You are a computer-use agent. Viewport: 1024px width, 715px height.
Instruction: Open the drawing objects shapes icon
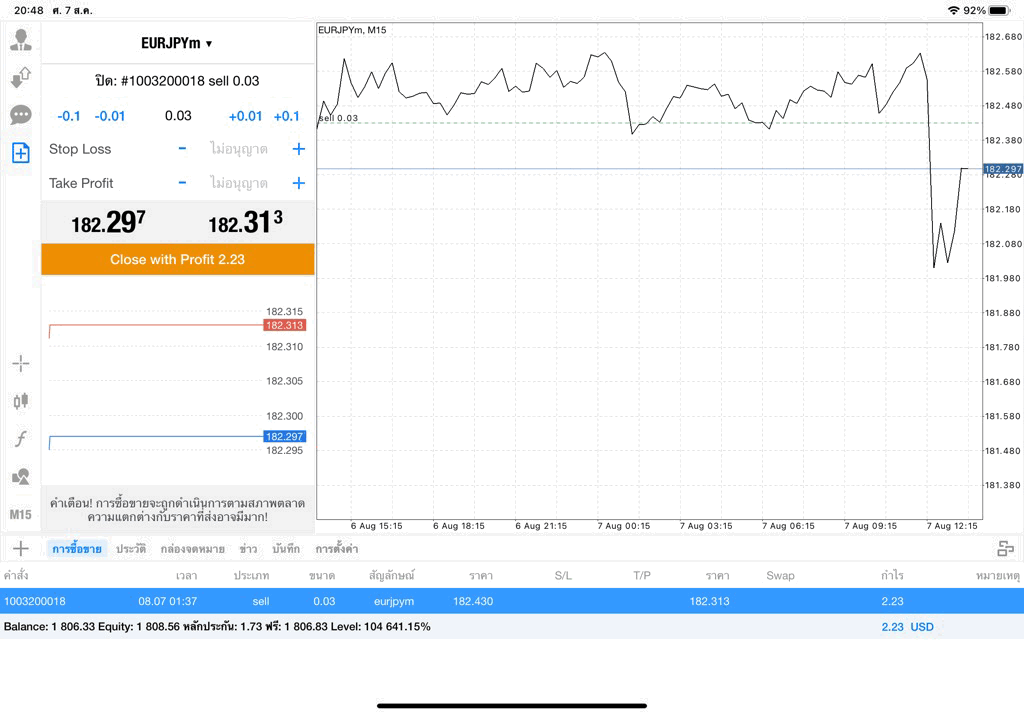[x=21, y=477]
